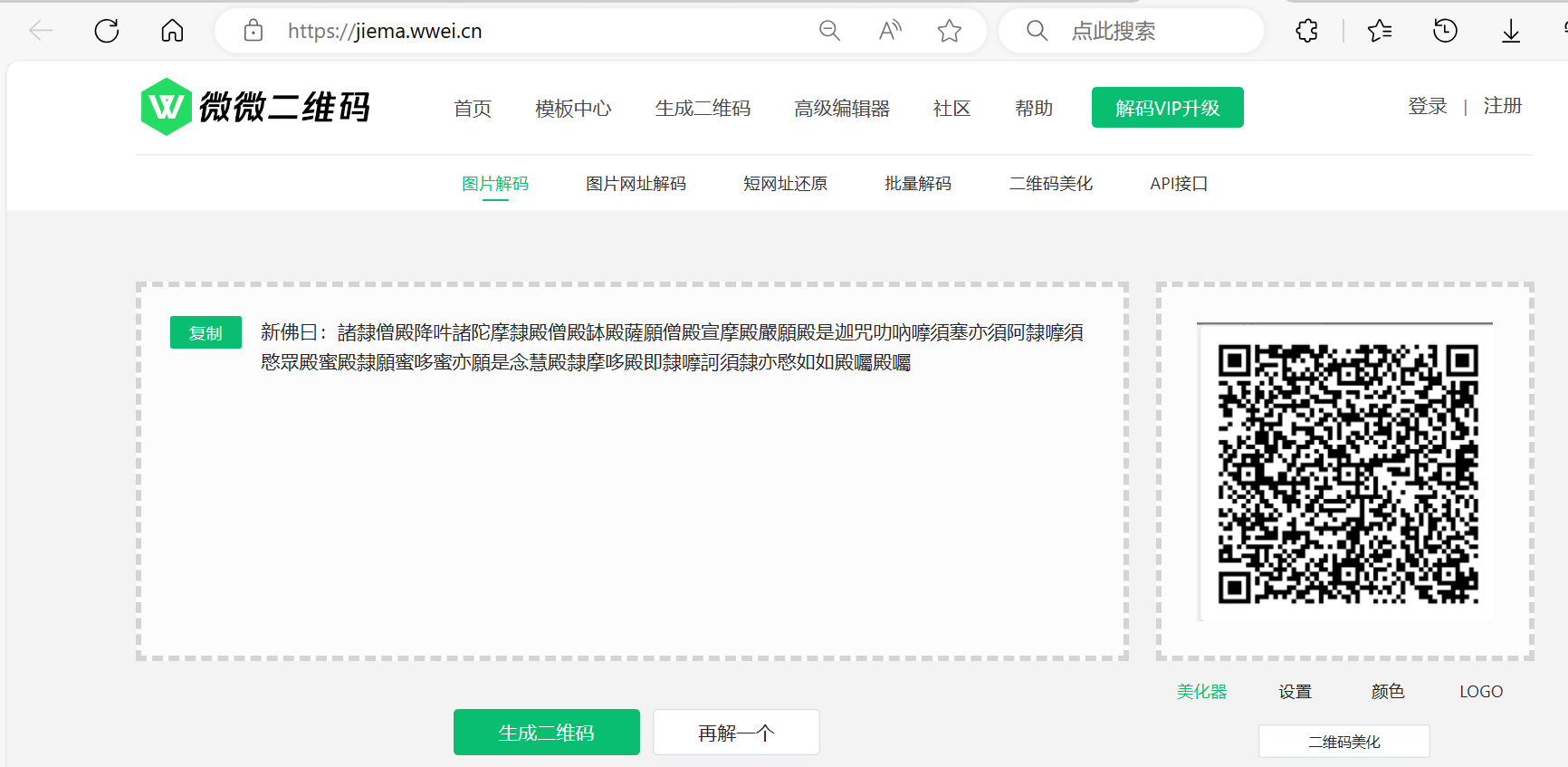
Task: Click the QR code preview image
Action: (1347, 474)
